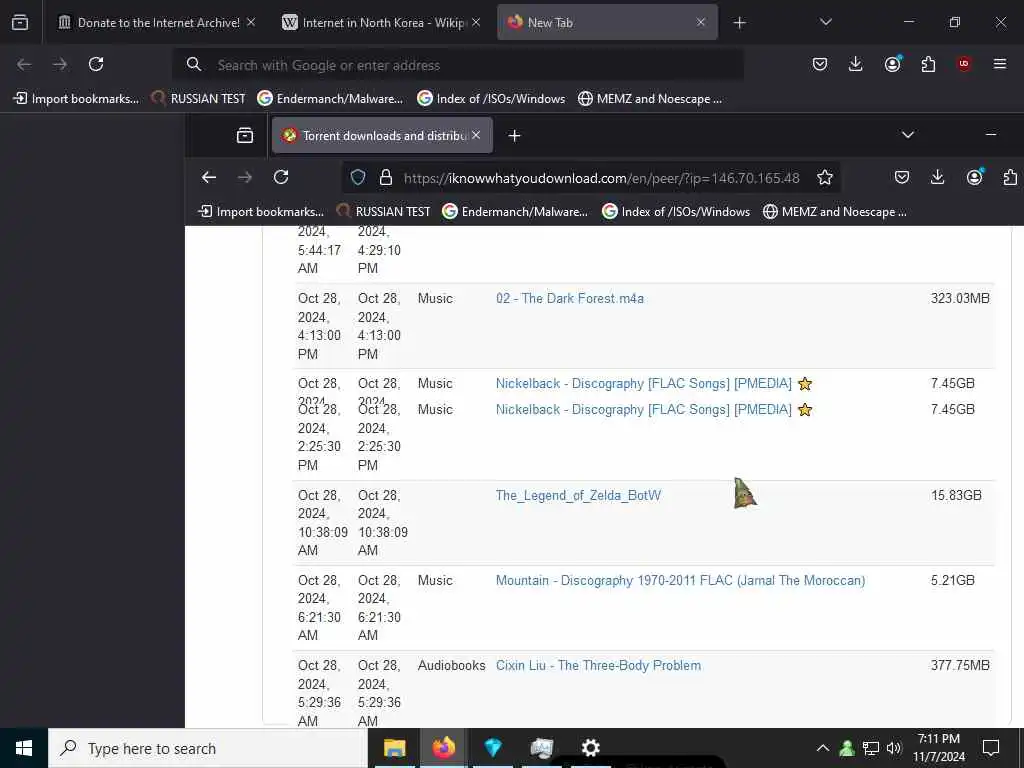Open File Explorer from the taskbar
The height and width of the screenshot is (768, 1024).
point(394,748)
